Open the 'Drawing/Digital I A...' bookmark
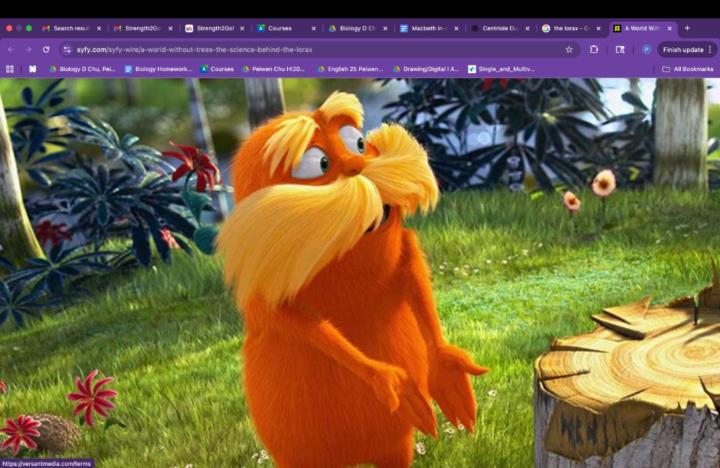Image resolution: width=720 pixels, height=468 pixels. [x=426, y=69]
